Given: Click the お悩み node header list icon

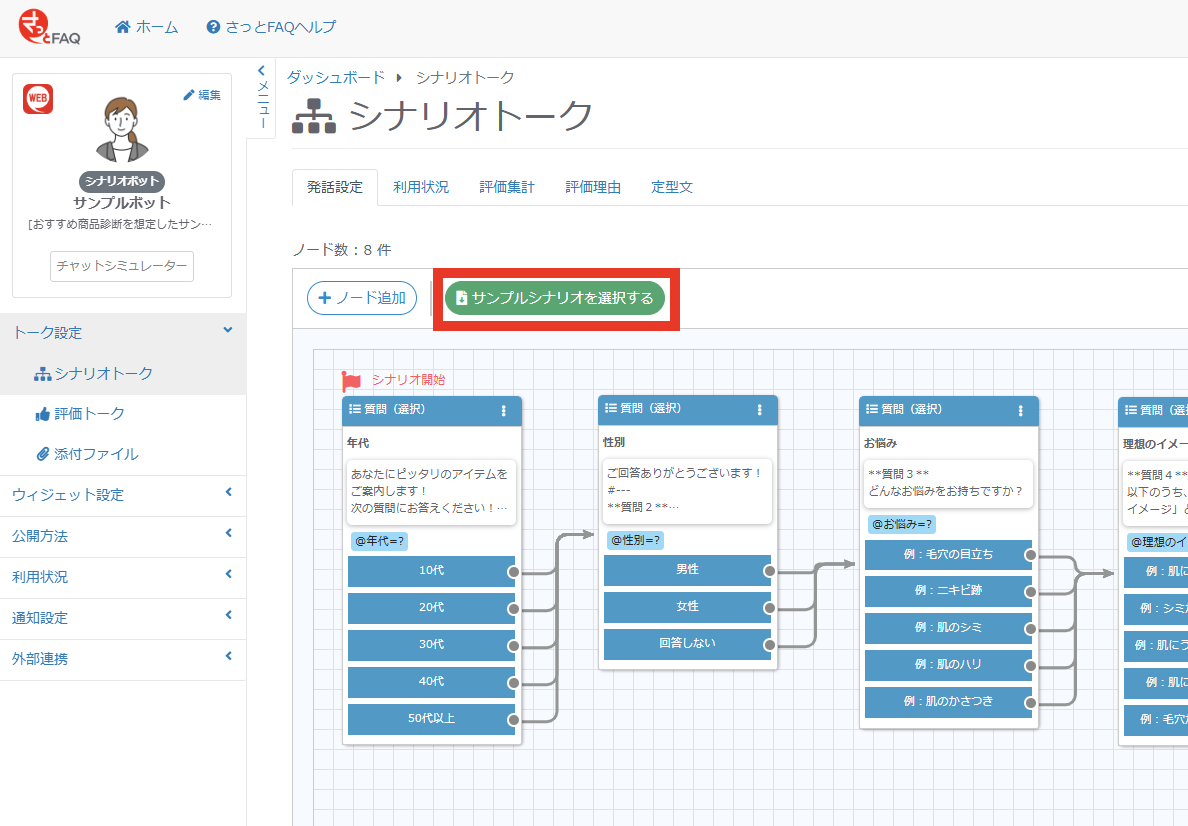Looking at the screenshot, I should 871,409.
